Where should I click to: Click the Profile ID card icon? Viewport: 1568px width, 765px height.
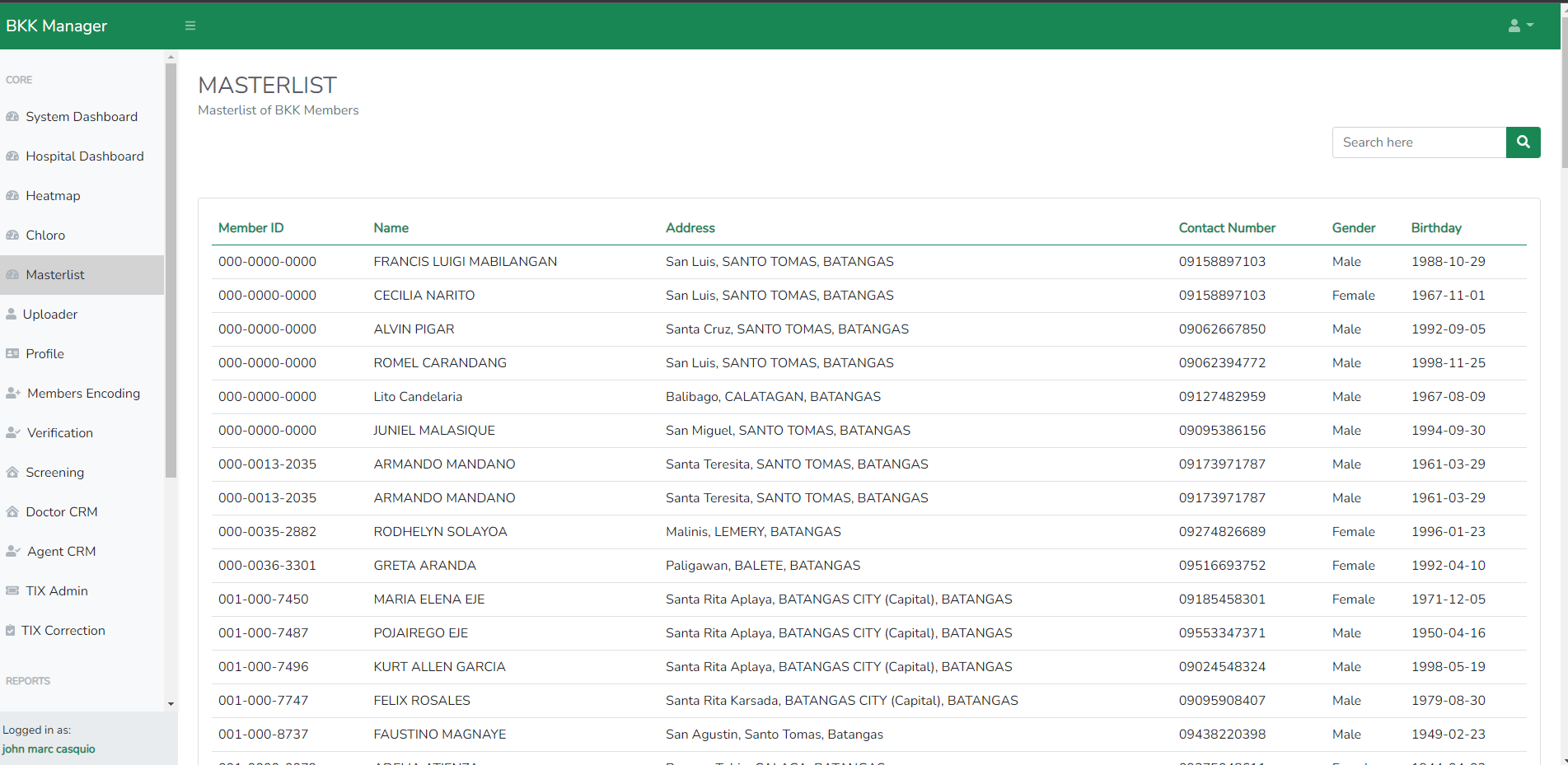coord(12,354)
